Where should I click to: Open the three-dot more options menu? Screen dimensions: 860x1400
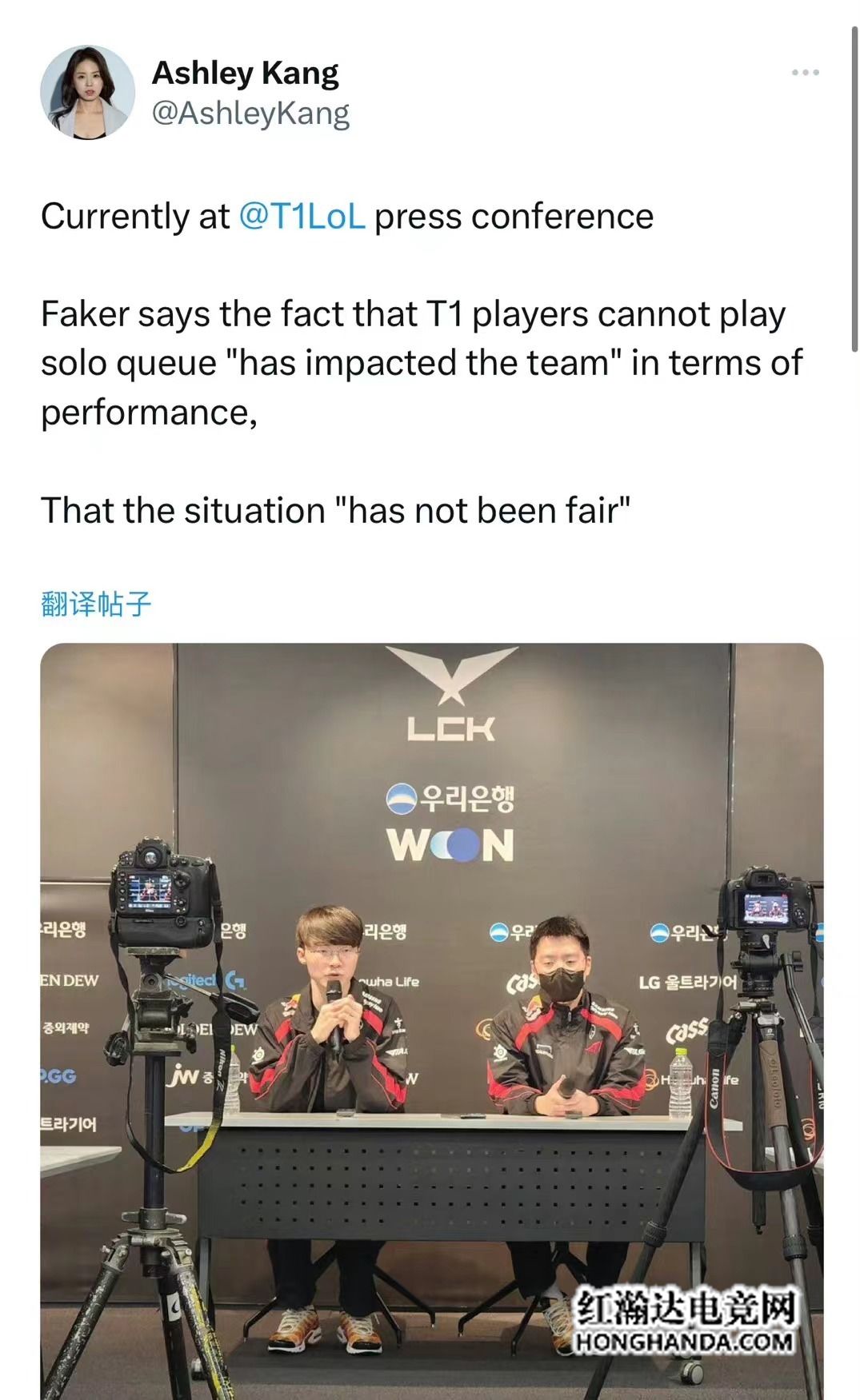pyautogui.click(x=805, y=73)
